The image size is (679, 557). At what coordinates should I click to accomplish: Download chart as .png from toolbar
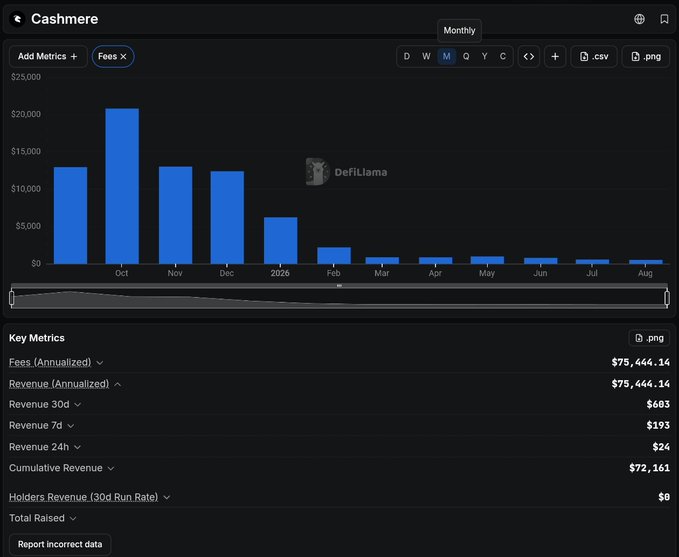pyautogui.click(x=646, y=56)
